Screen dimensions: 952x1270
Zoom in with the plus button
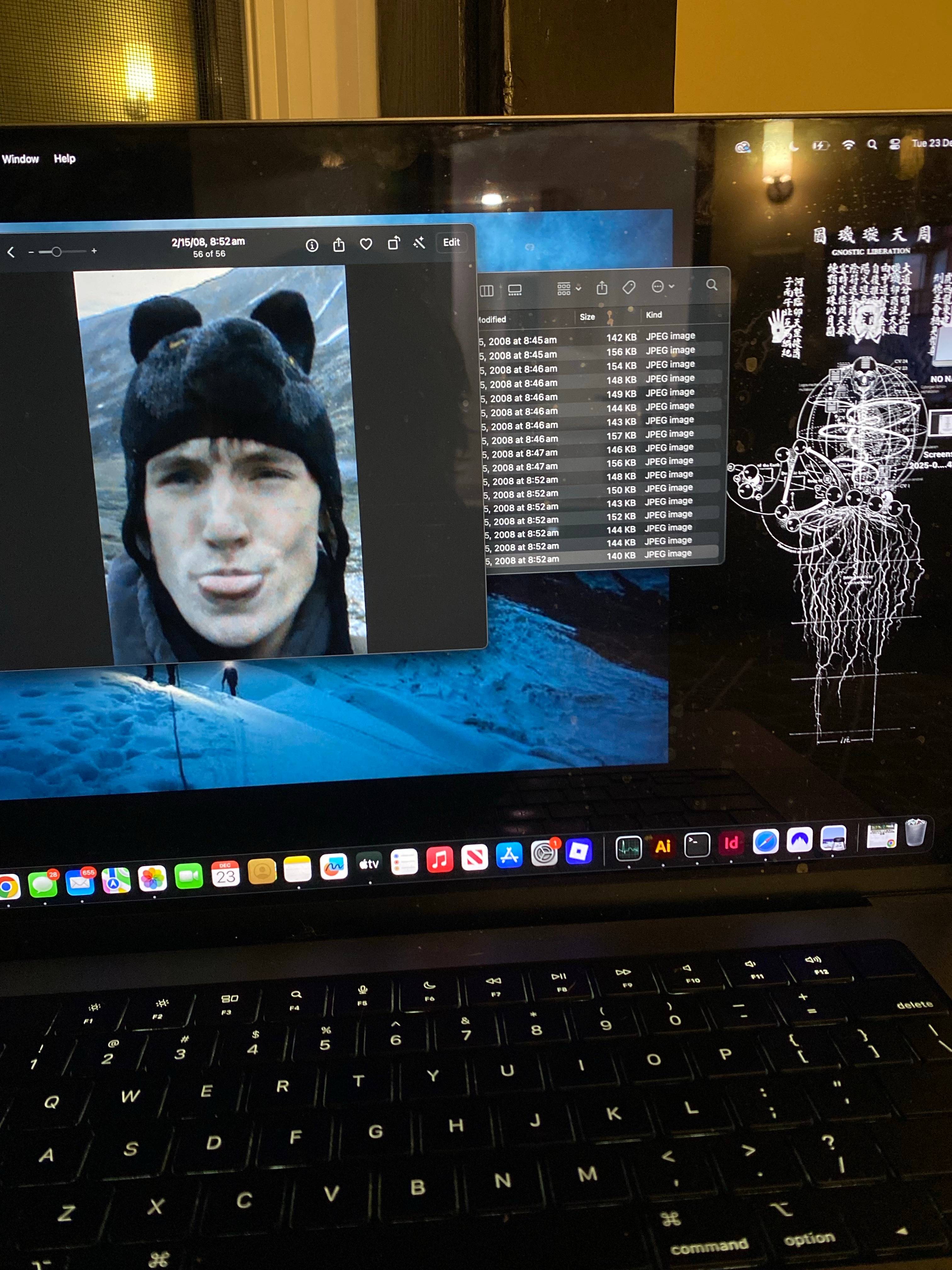(94, 251)
